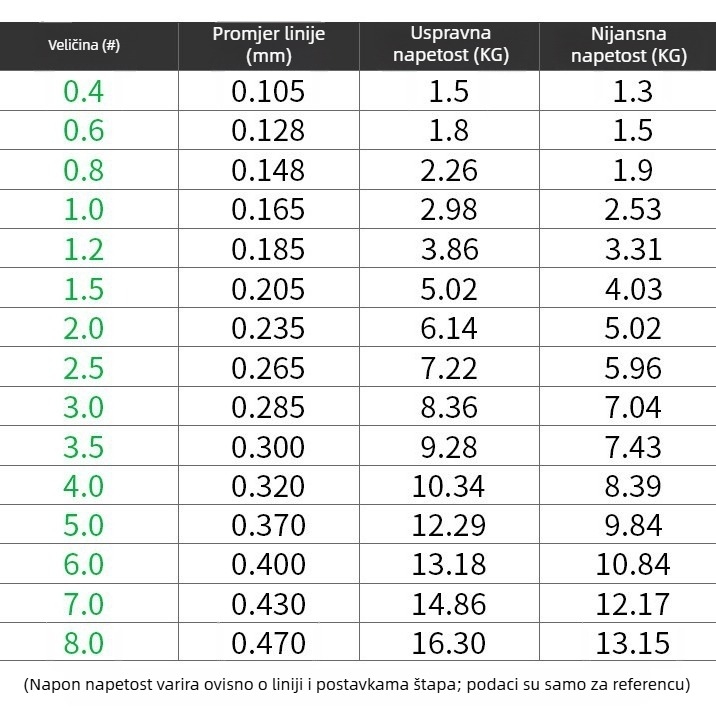This screenshot has width=716, height=716.
Task: Click the green size value 5.0
Action: pos(84,525)
